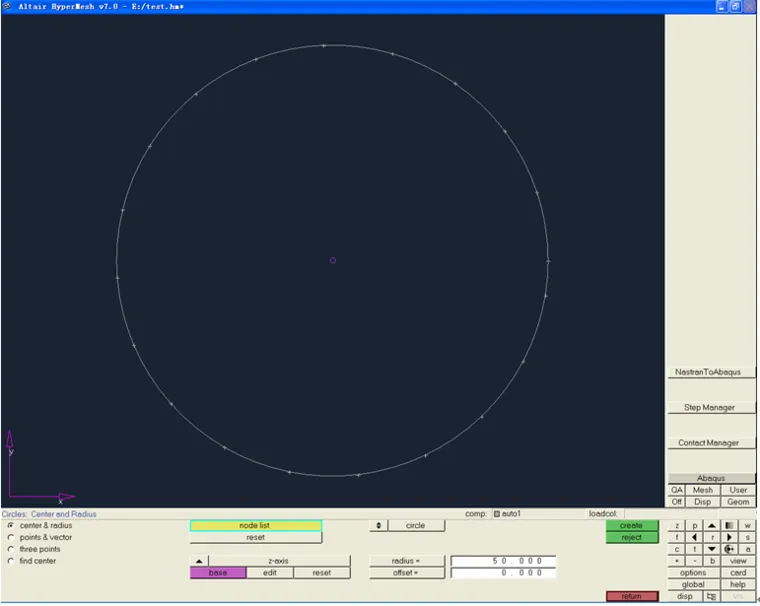The width and height of the screenshot is (760, 606).
Task: Open the direction selector triangle beside z-axis
Action: pos(199,561)
